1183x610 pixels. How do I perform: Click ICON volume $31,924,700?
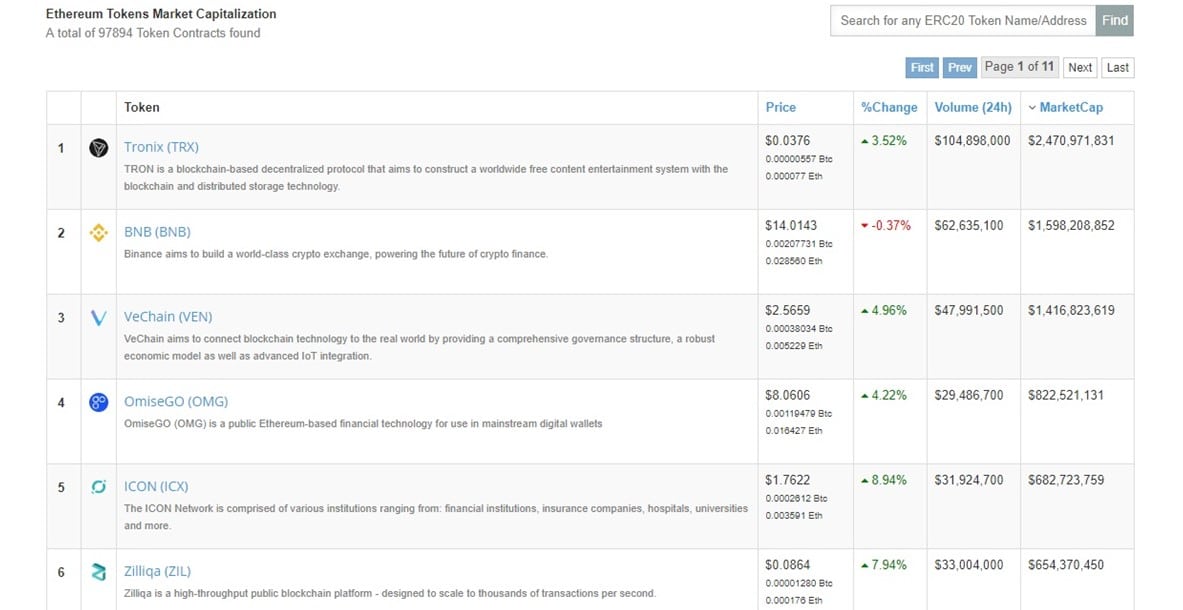969,480
